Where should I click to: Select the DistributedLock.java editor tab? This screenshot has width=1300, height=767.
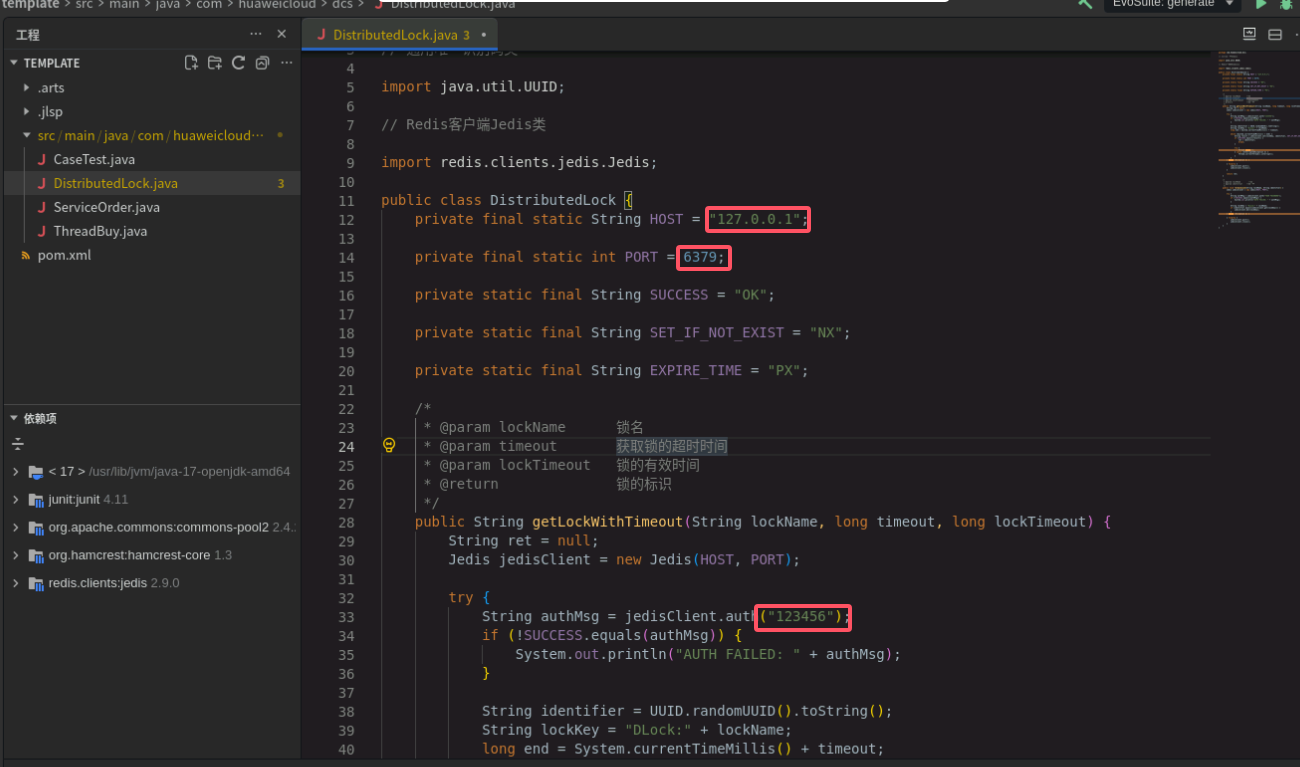(402, 35)
